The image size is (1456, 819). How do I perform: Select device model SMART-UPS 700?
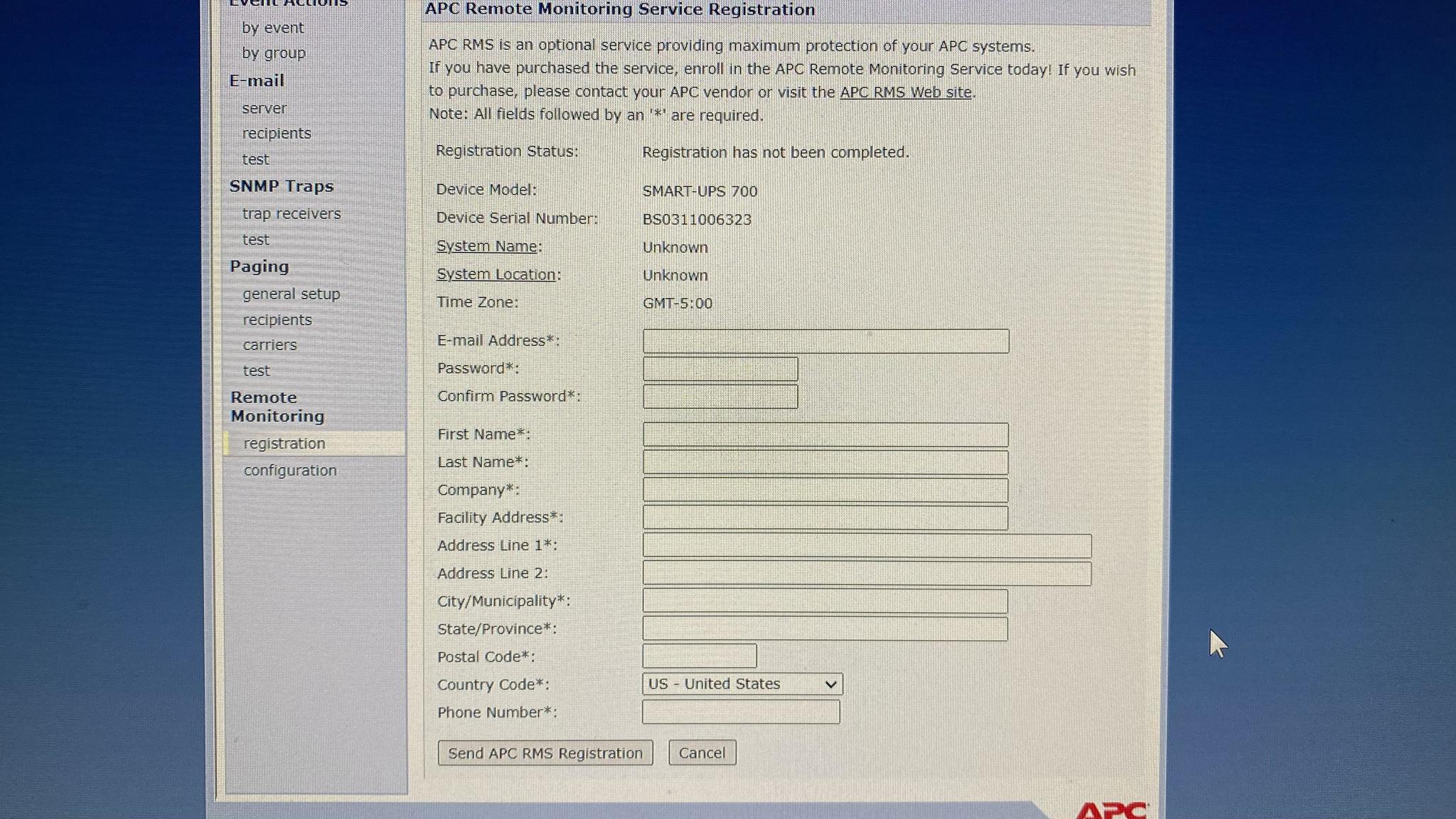(x=700, y=191)
